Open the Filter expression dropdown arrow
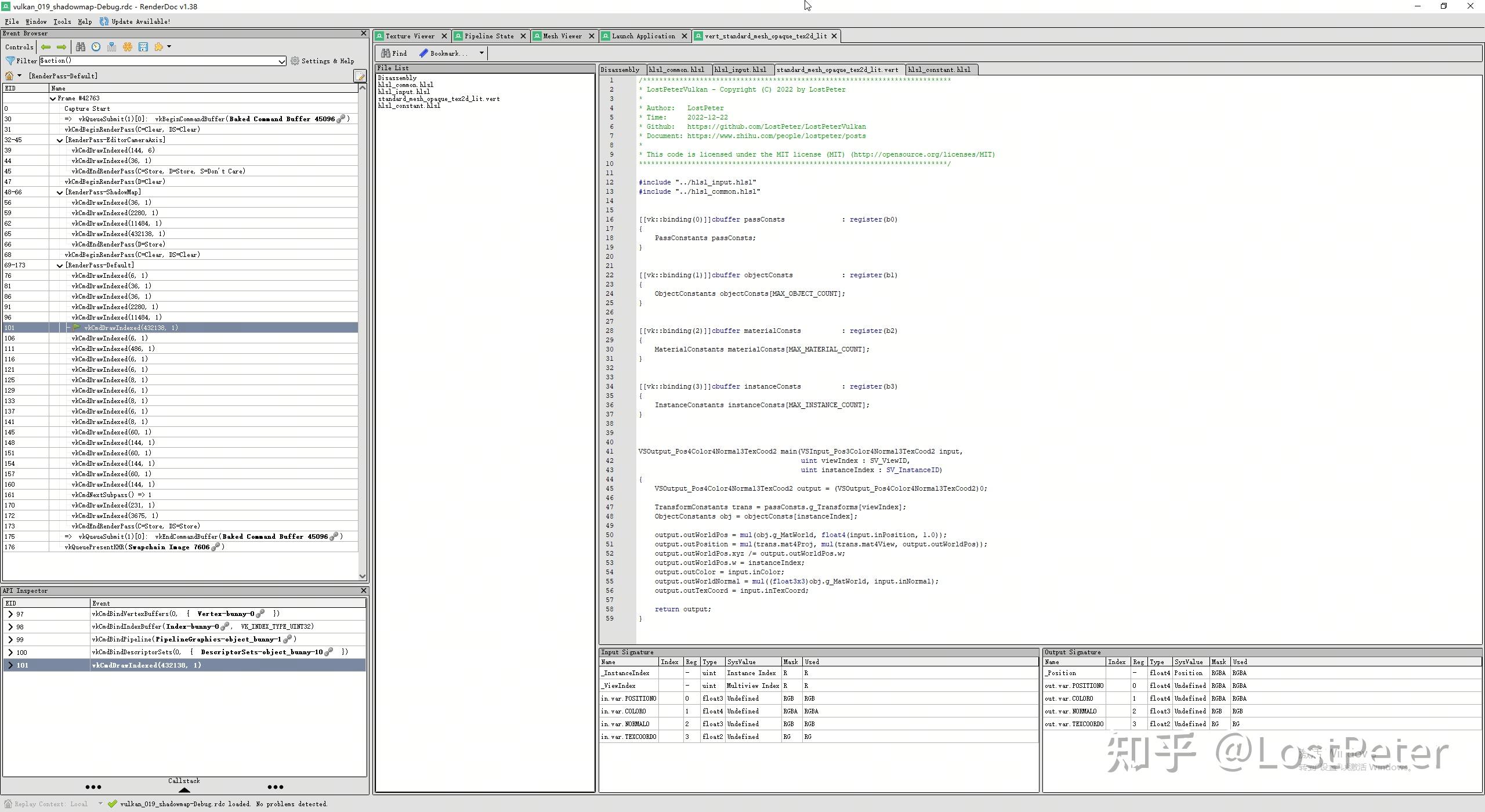Viewport: 1485px width, 812px height. [x=282, y=61]
